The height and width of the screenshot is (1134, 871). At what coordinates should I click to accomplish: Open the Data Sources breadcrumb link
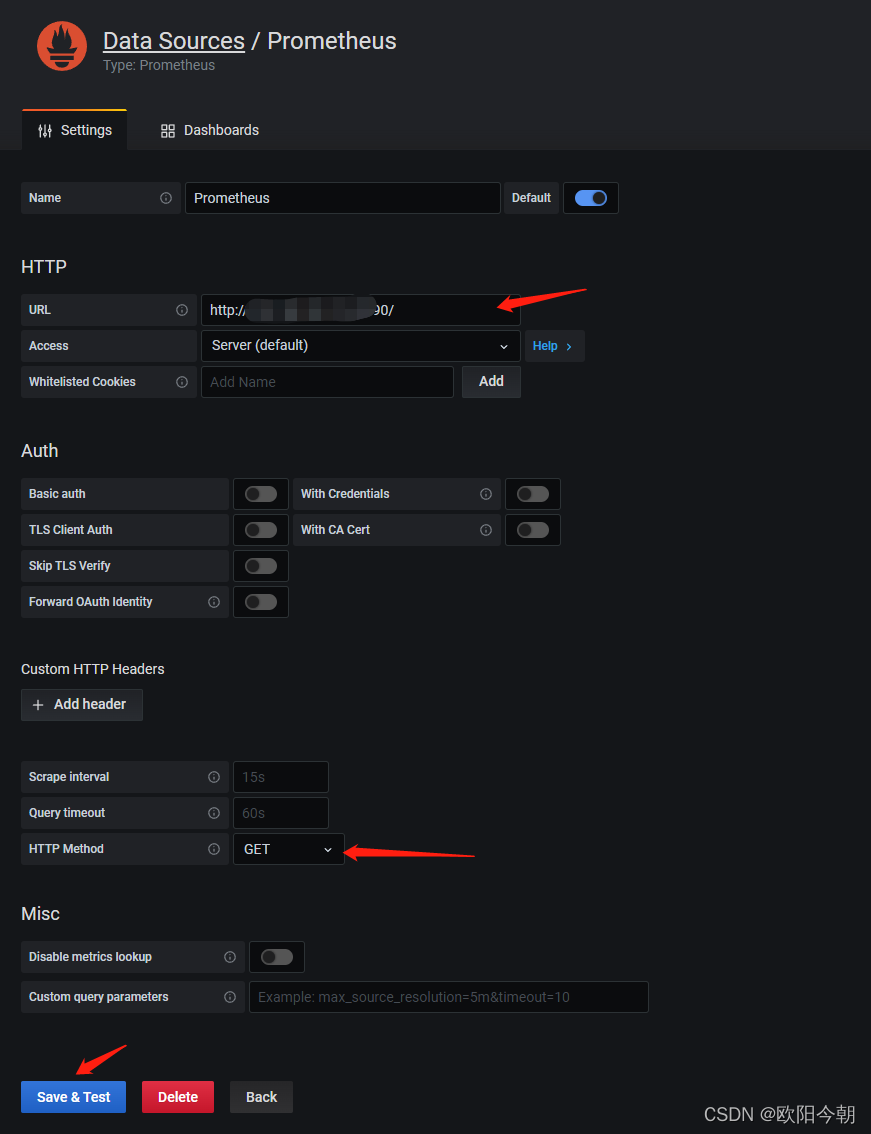(x=174, y=41)
